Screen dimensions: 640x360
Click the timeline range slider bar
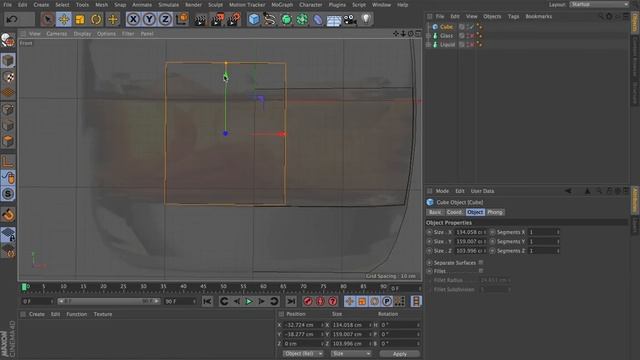coord(109,301)
